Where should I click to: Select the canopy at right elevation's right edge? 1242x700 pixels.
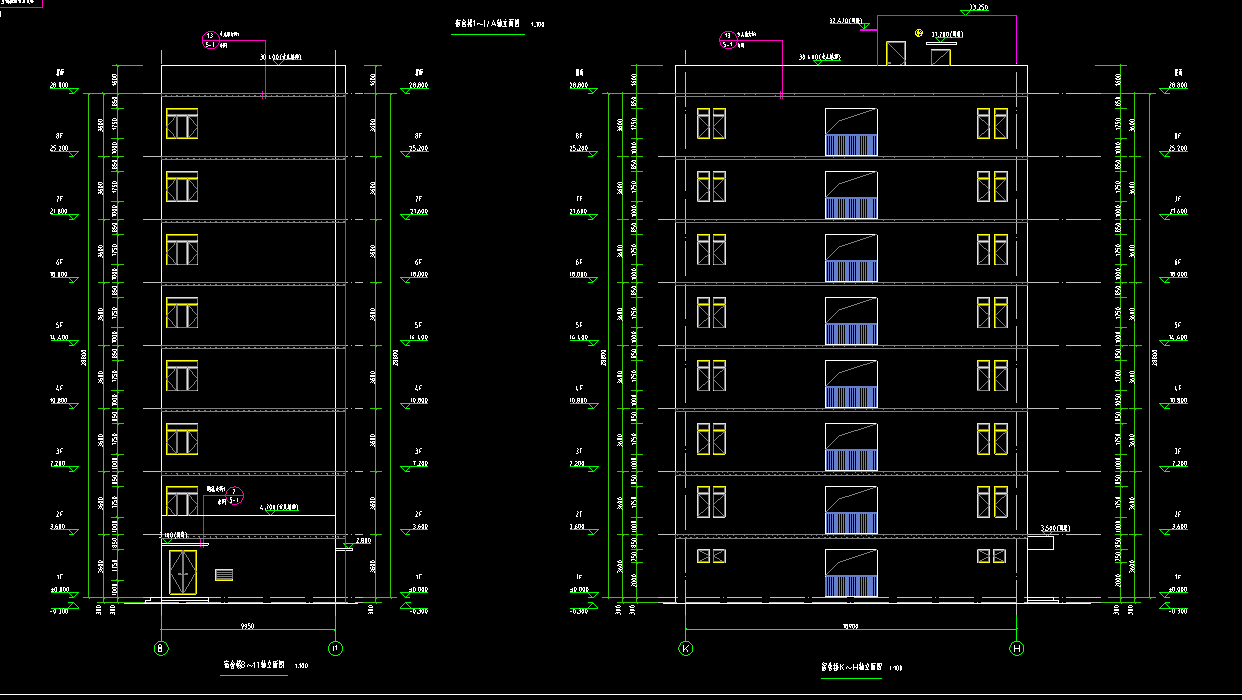pyautogui.click(x=1040, y=542)
